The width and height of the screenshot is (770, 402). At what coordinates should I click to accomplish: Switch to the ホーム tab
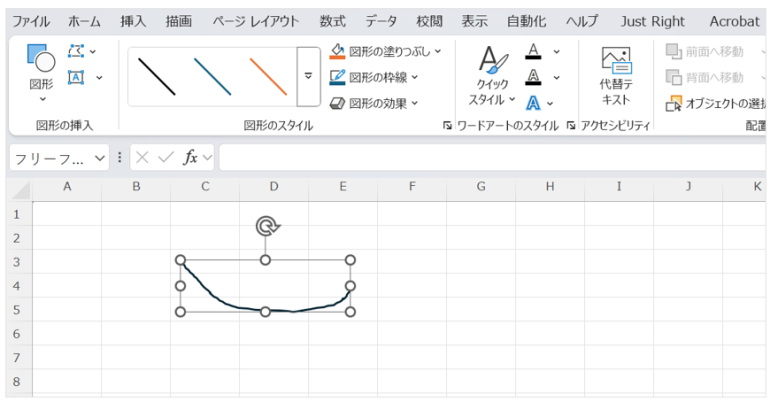pos(84,22)
